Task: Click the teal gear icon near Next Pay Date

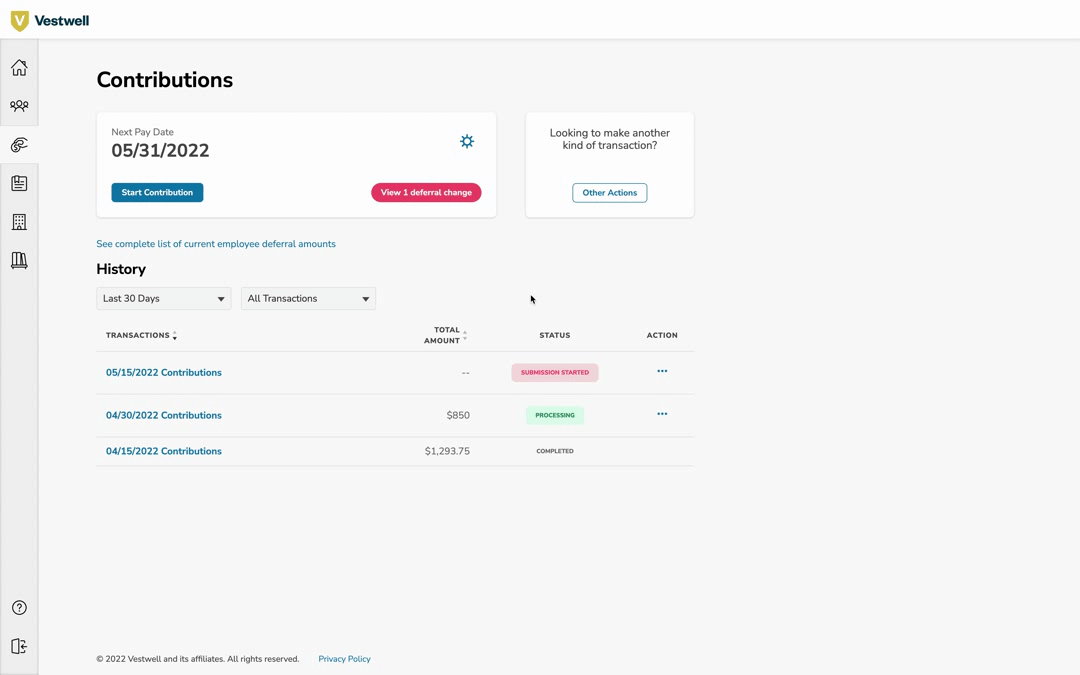Action: [466, 141]
